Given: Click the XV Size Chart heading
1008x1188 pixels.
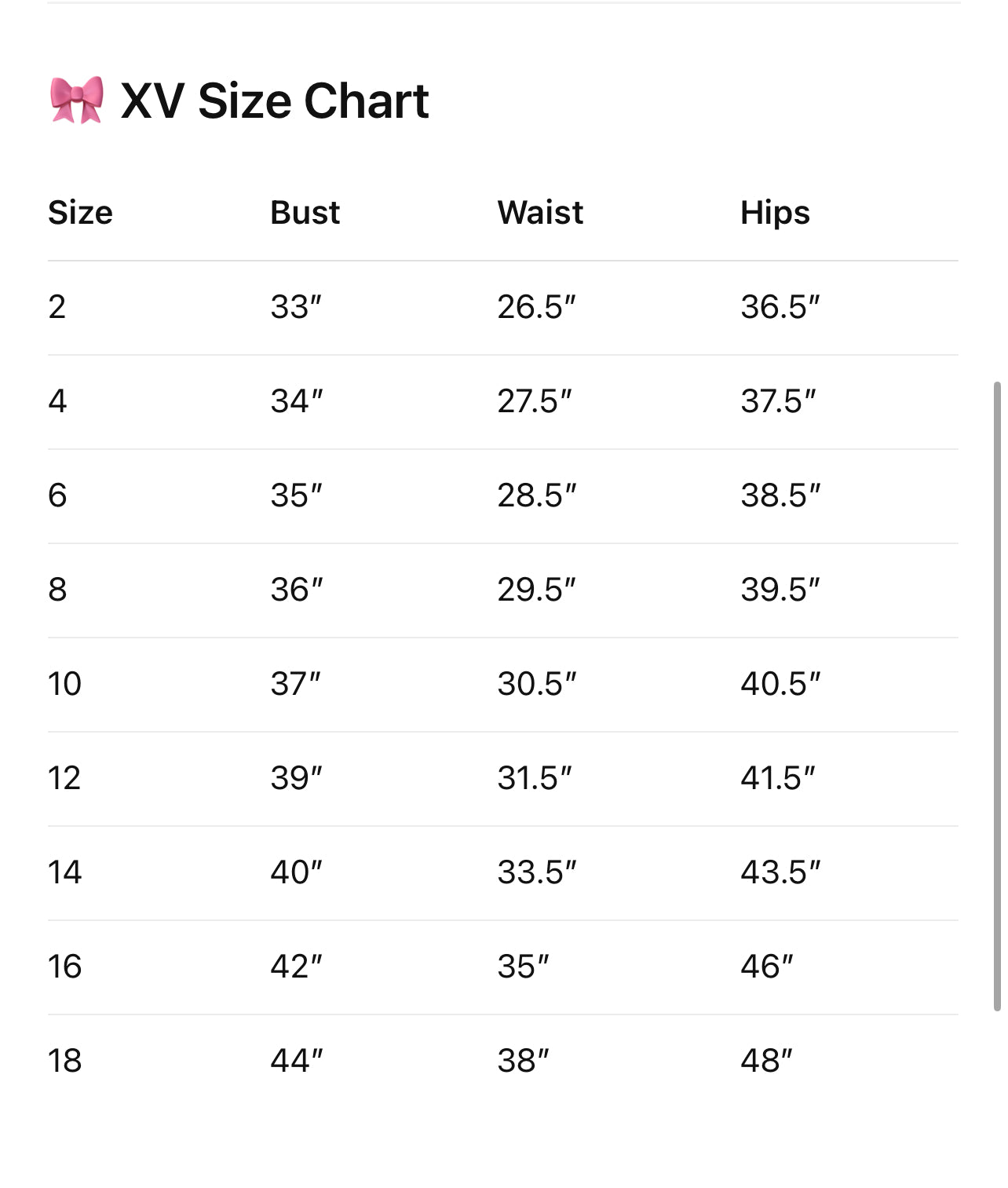Looking at the screenshot, I should 274,101.
